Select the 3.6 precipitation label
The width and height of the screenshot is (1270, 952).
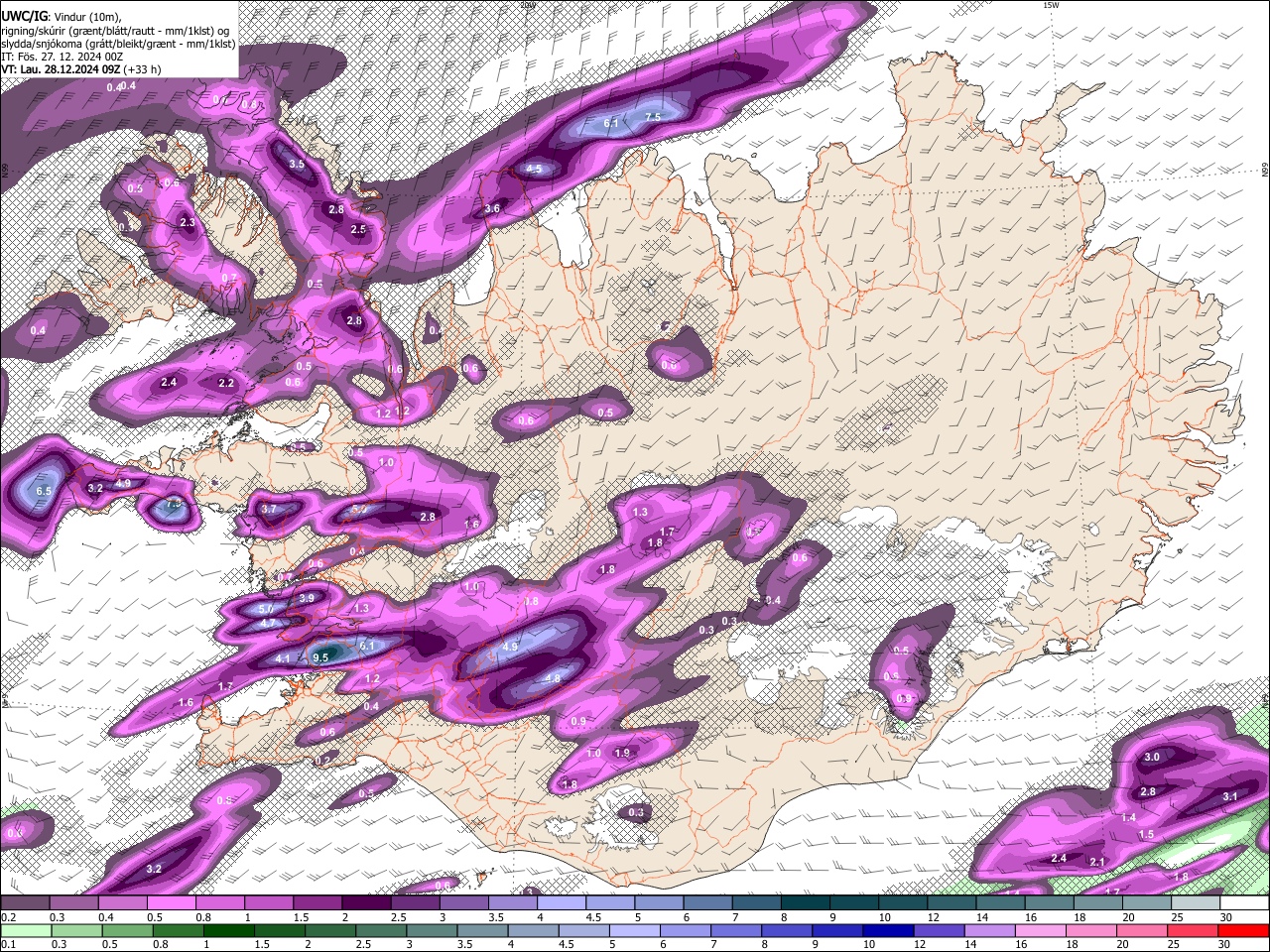click(x=492, y=209)
